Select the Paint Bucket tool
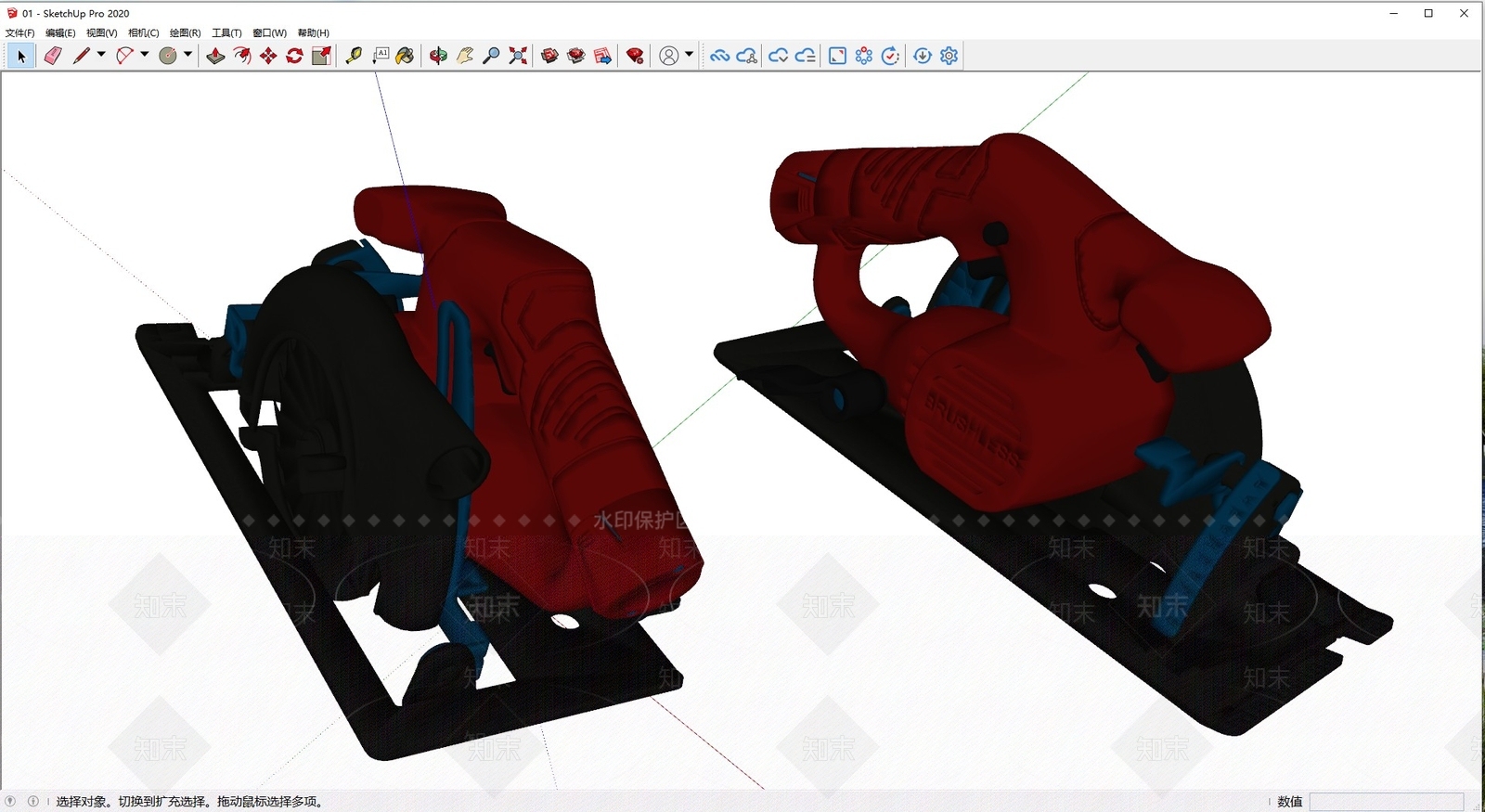Image resolution: width=1485 pixels, height=812 pixels. pyautogui.click(x=405, y=56)
